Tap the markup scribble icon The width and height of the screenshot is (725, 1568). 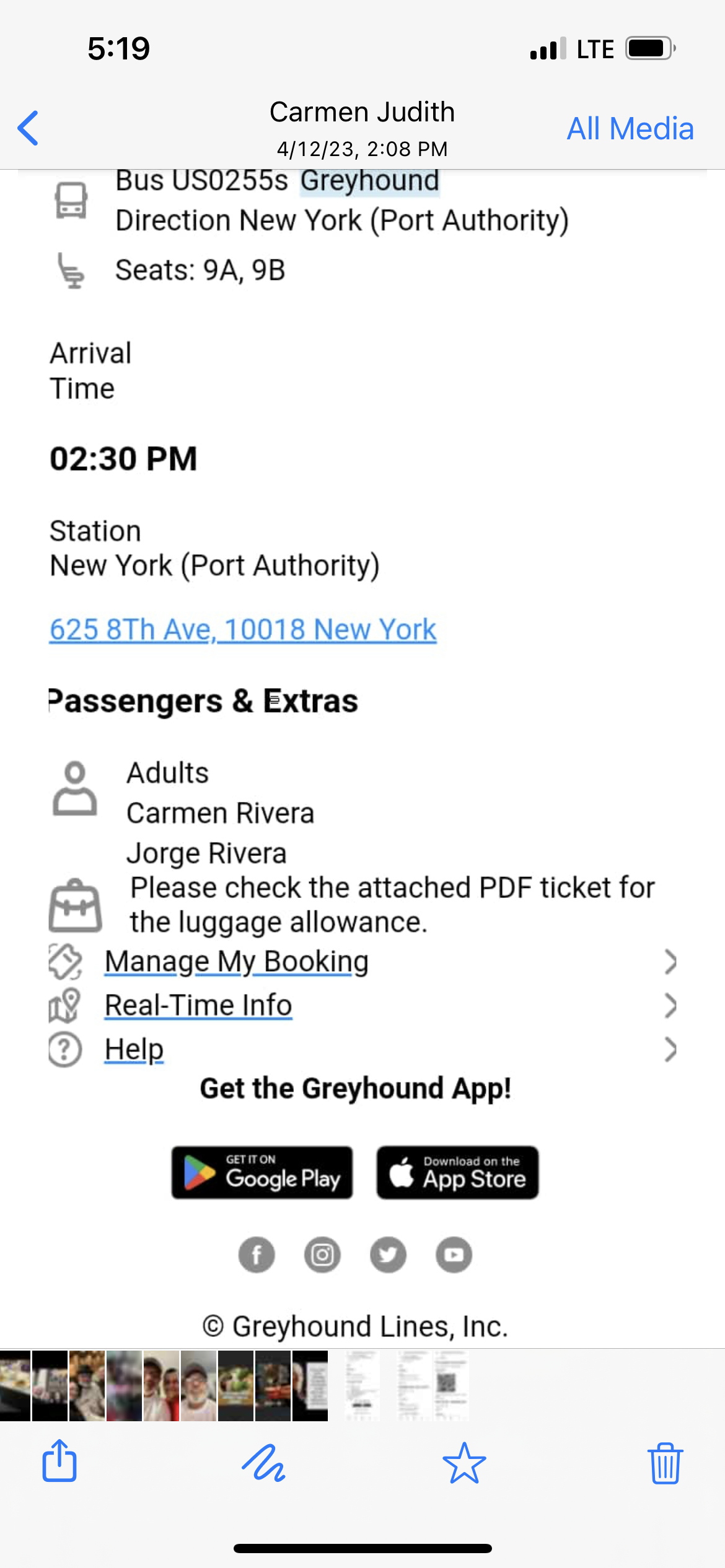(x=263, y=1463)
